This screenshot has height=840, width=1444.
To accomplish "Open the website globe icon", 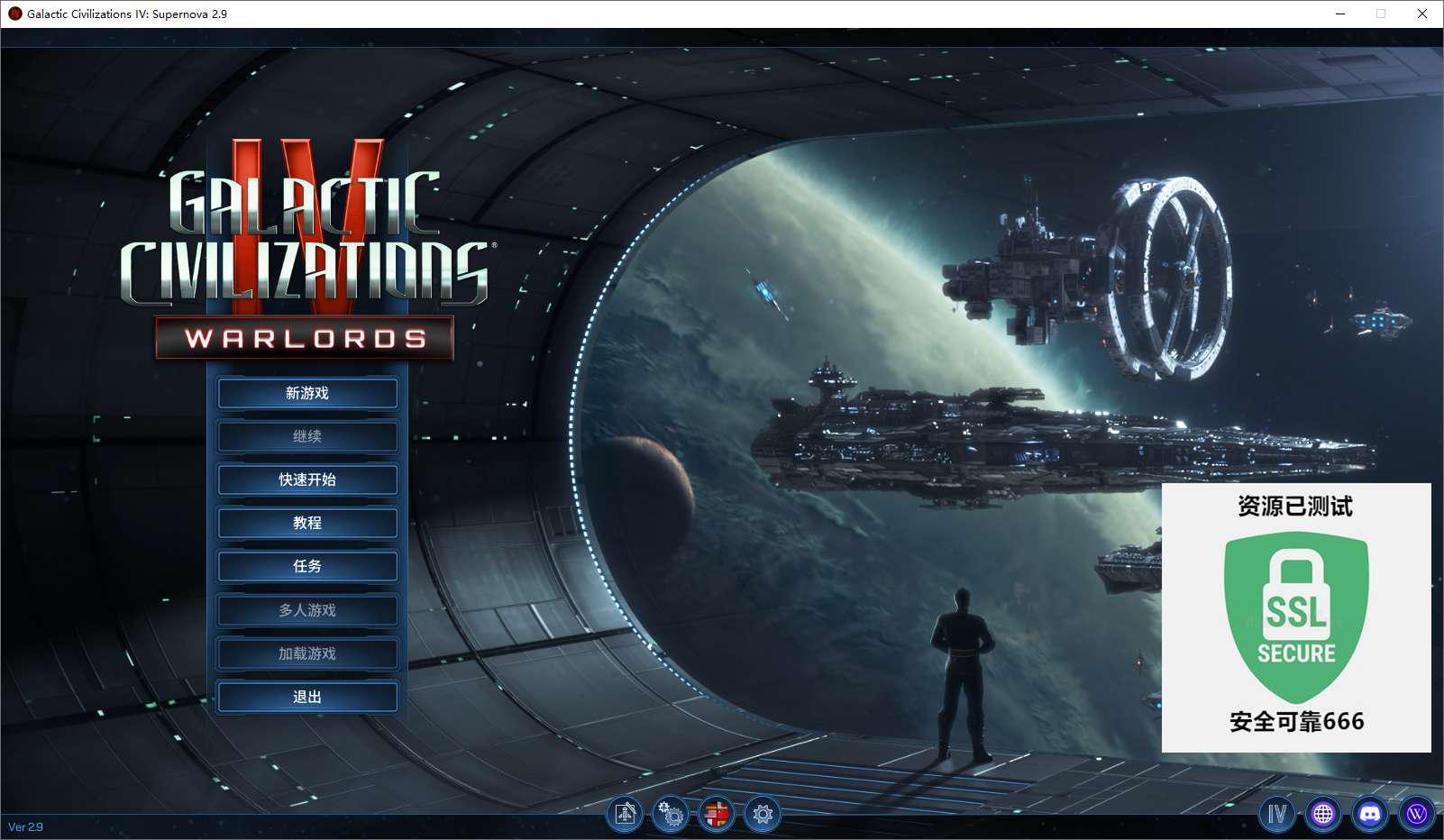I will coord(1323,815).
